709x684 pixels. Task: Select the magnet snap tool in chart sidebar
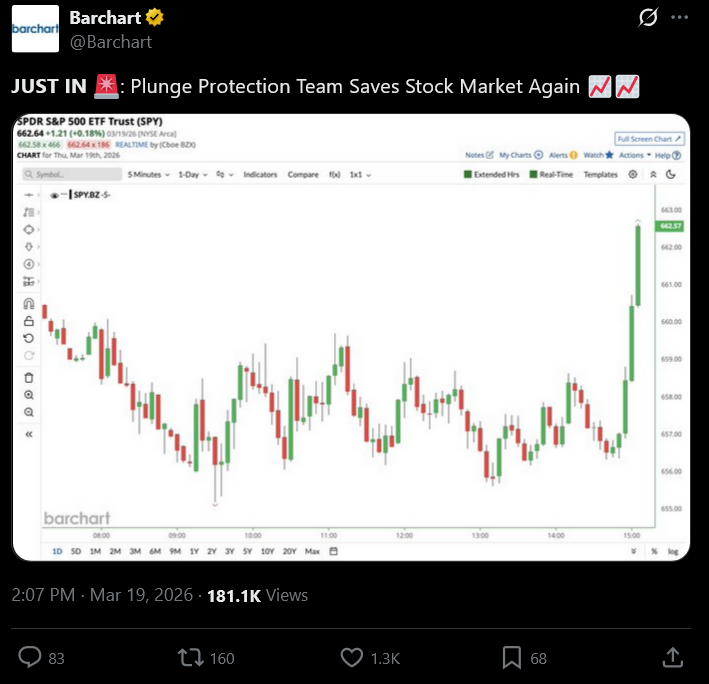28,304
